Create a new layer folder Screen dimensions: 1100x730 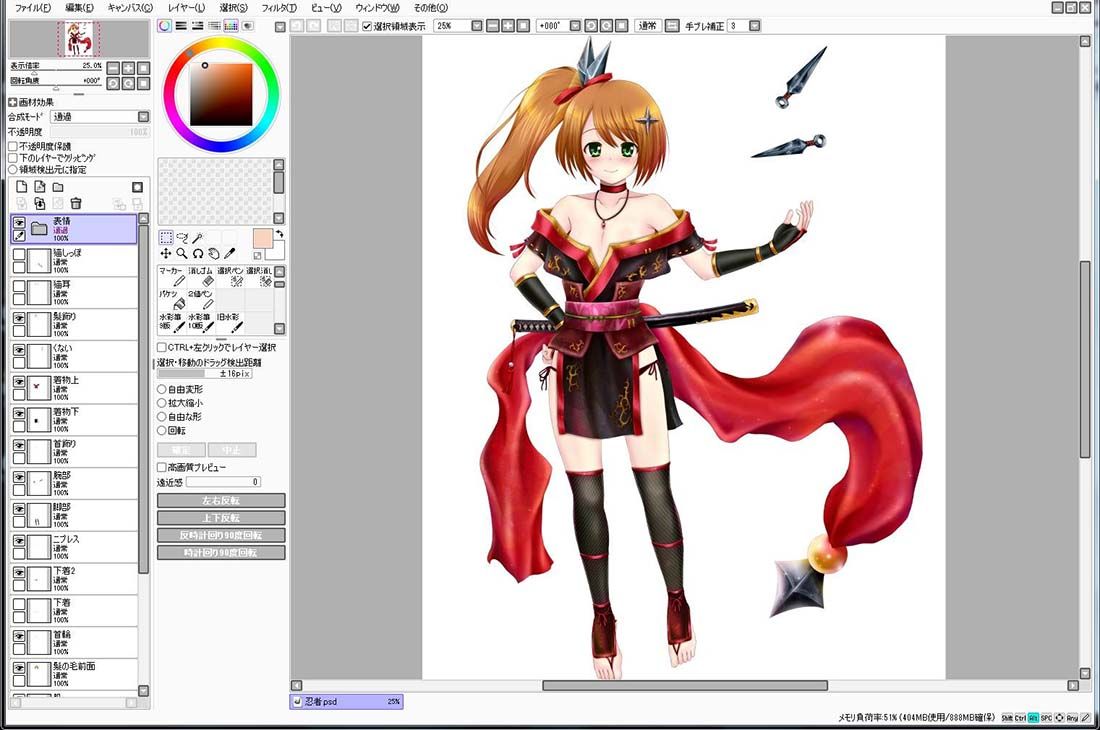tap(58, 187)
